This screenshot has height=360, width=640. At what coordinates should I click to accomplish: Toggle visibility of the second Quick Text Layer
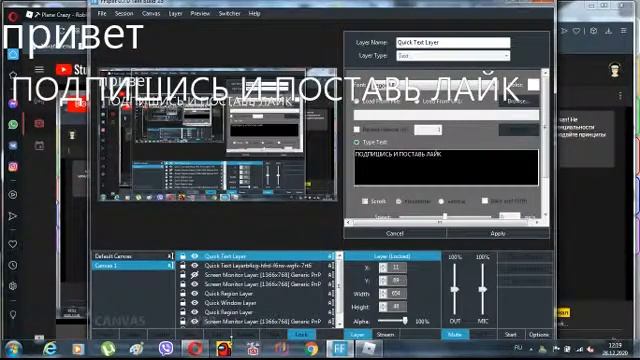click(x=195, y=266)
